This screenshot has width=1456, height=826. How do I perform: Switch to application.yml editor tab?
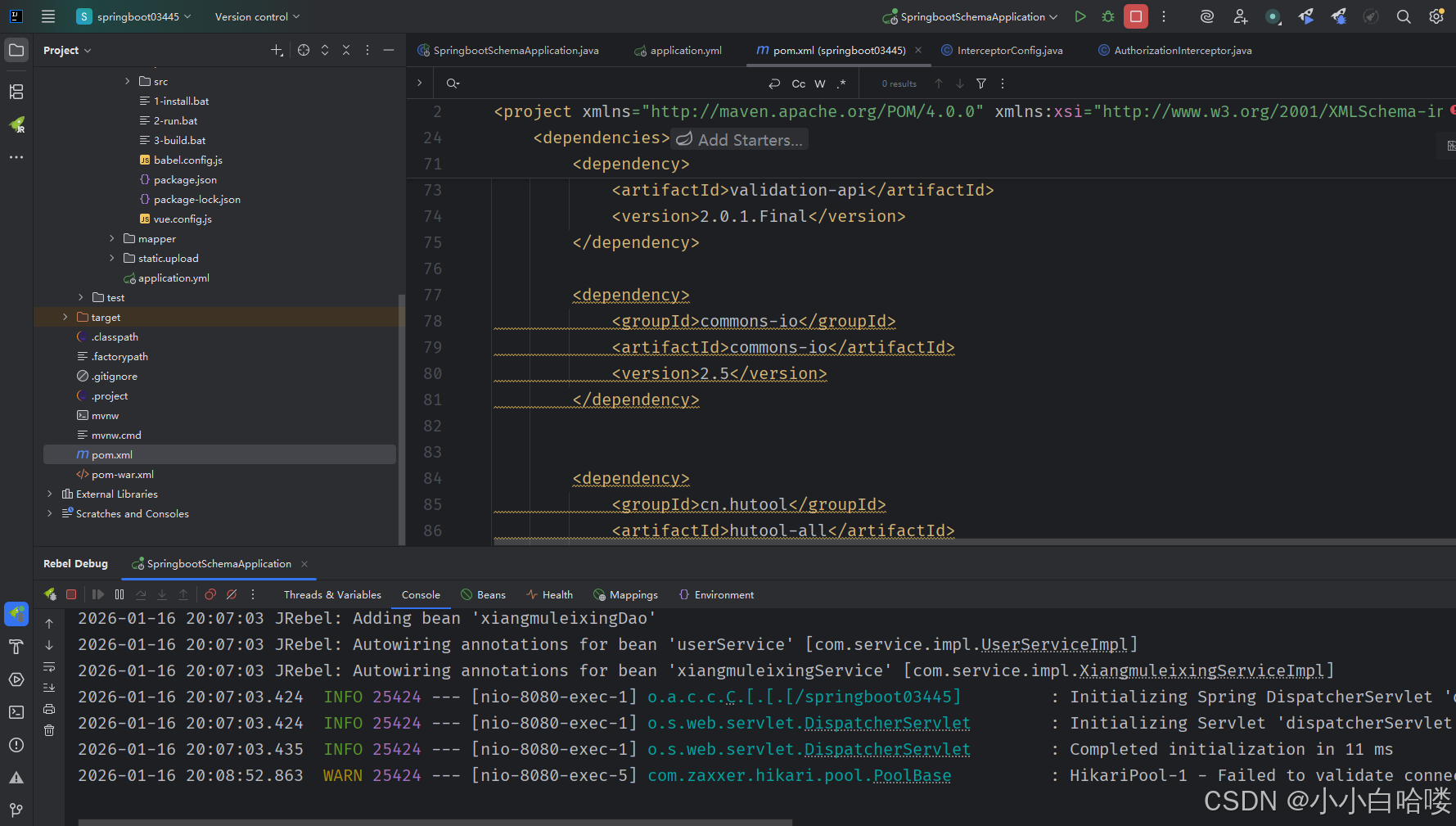click(678, 50)
